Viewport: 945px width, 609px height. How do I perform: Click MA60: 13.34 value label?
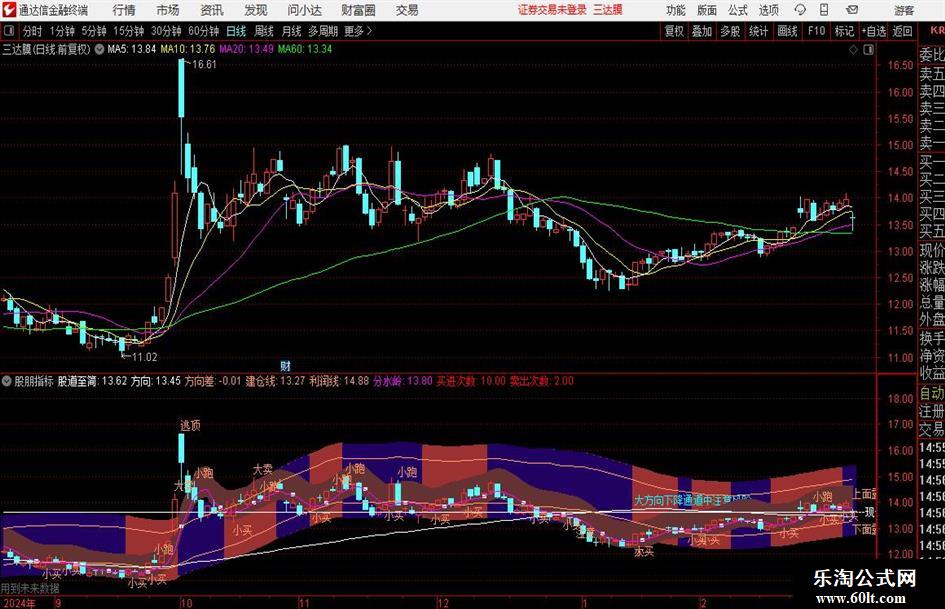305,49
